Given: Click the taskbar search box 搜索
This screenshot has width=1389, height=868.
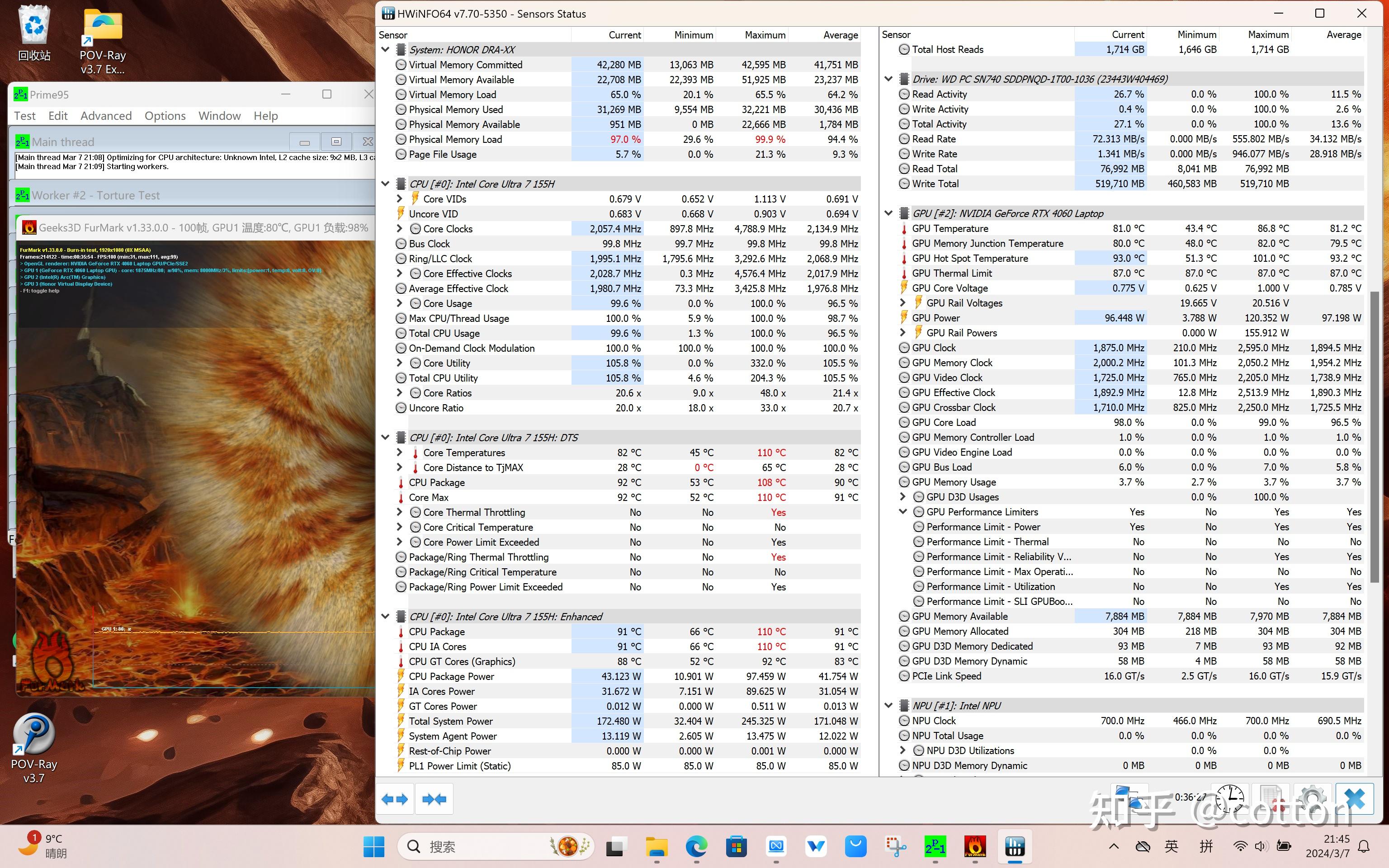Looking at the screenshot, I should (496, 846).
